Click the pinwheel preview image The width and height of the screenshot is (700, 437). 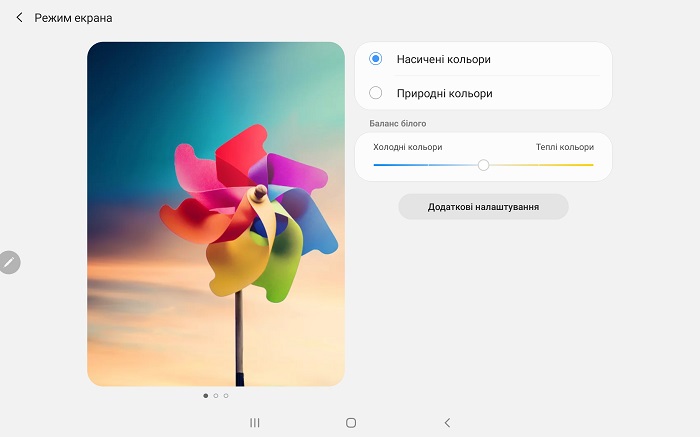[216, 214]
